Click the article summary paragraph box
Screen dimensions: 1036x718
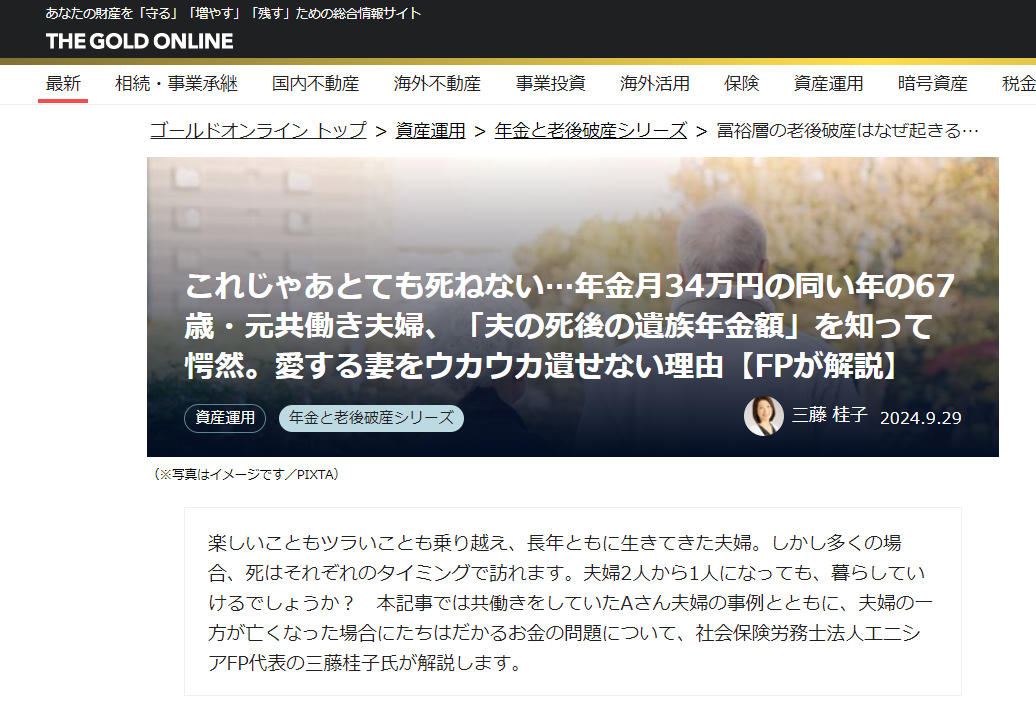[572, 602]
